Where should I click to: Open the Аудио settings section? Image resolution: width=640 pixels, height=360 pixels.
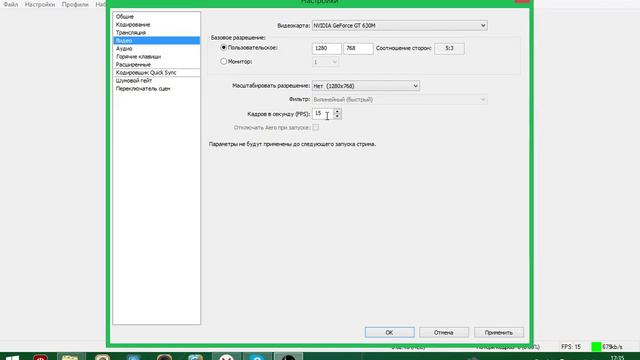coord(157,49)
